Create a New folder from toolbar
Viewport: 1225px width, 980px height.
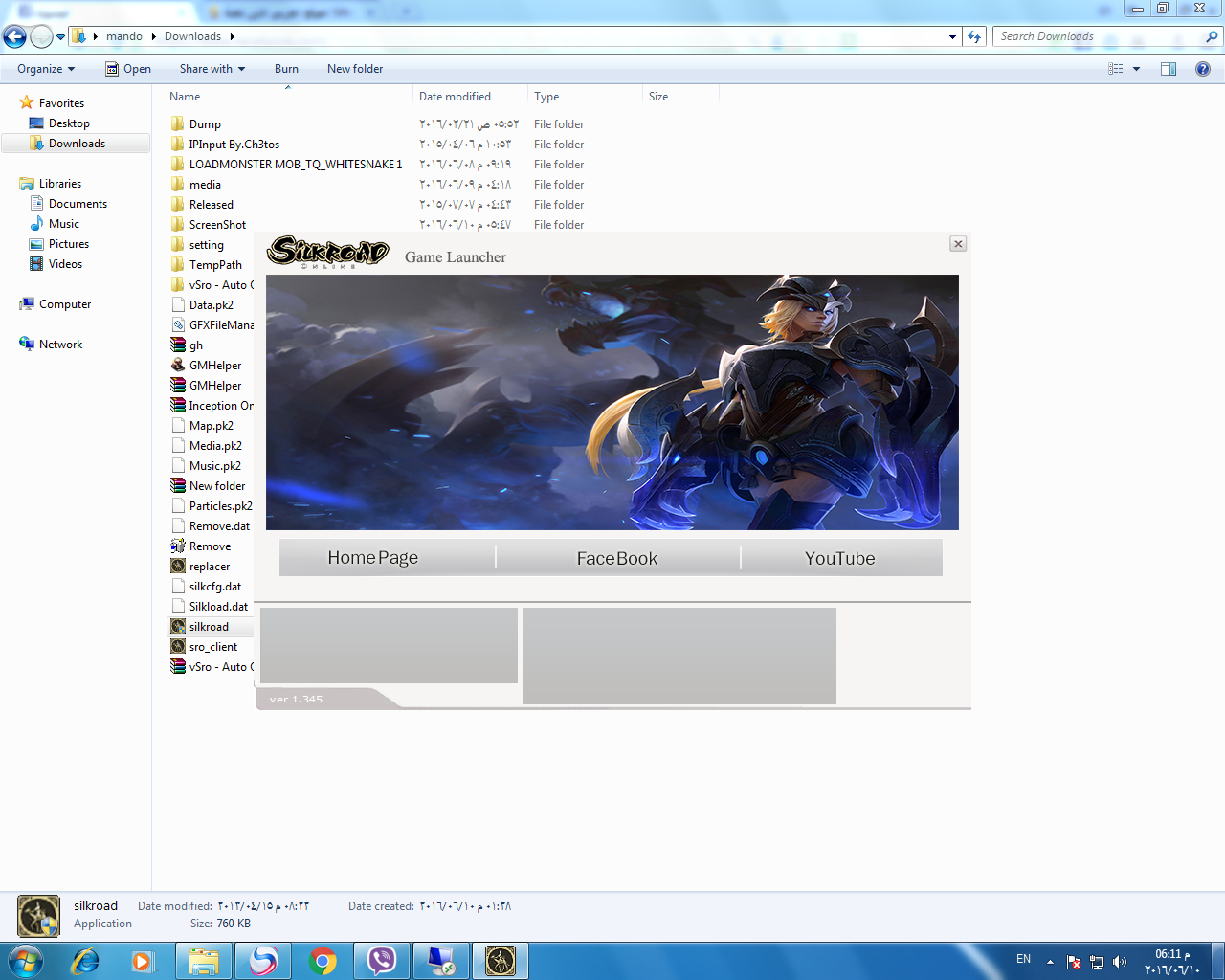355,69
